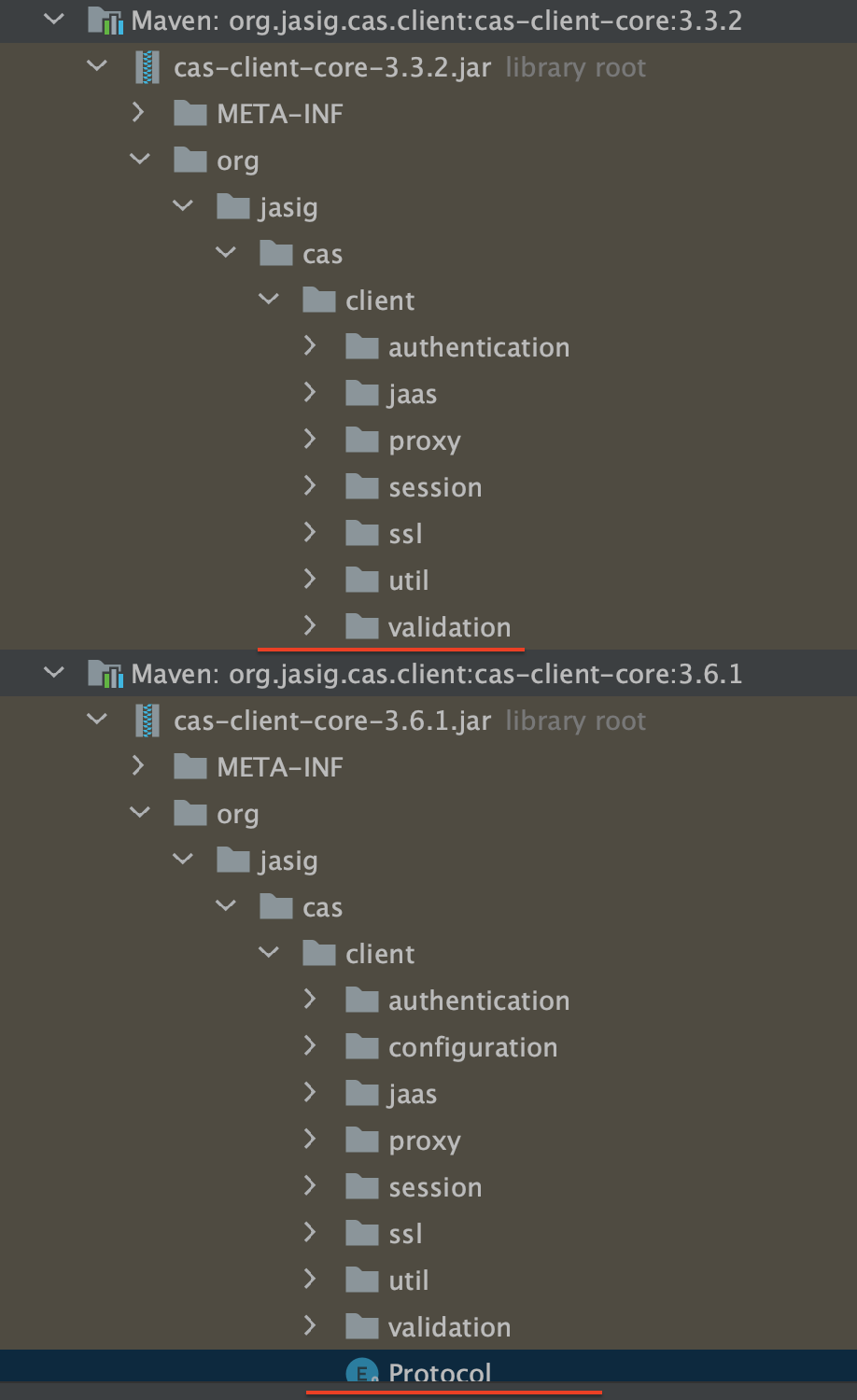Click the authentication folder icon in 3.3.2 jar

(x=362, y=346)
